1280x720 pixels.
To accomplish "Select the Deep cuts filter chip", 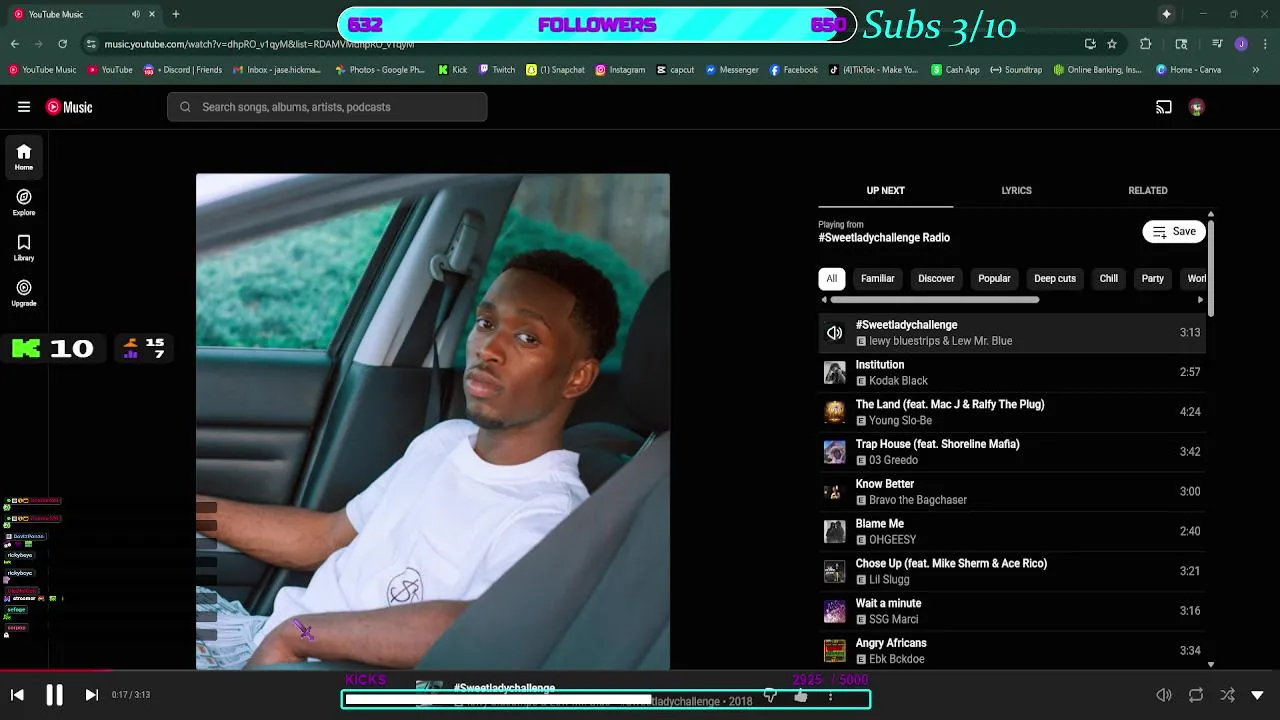I will (x=1055, y=279).
